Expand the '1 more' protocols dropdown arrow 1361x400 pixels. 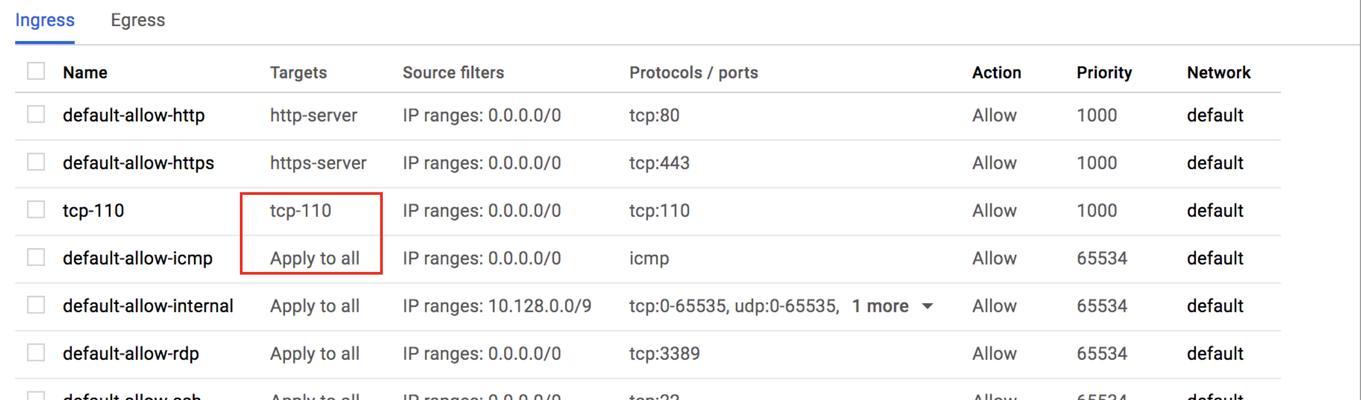tap(927, 306)
